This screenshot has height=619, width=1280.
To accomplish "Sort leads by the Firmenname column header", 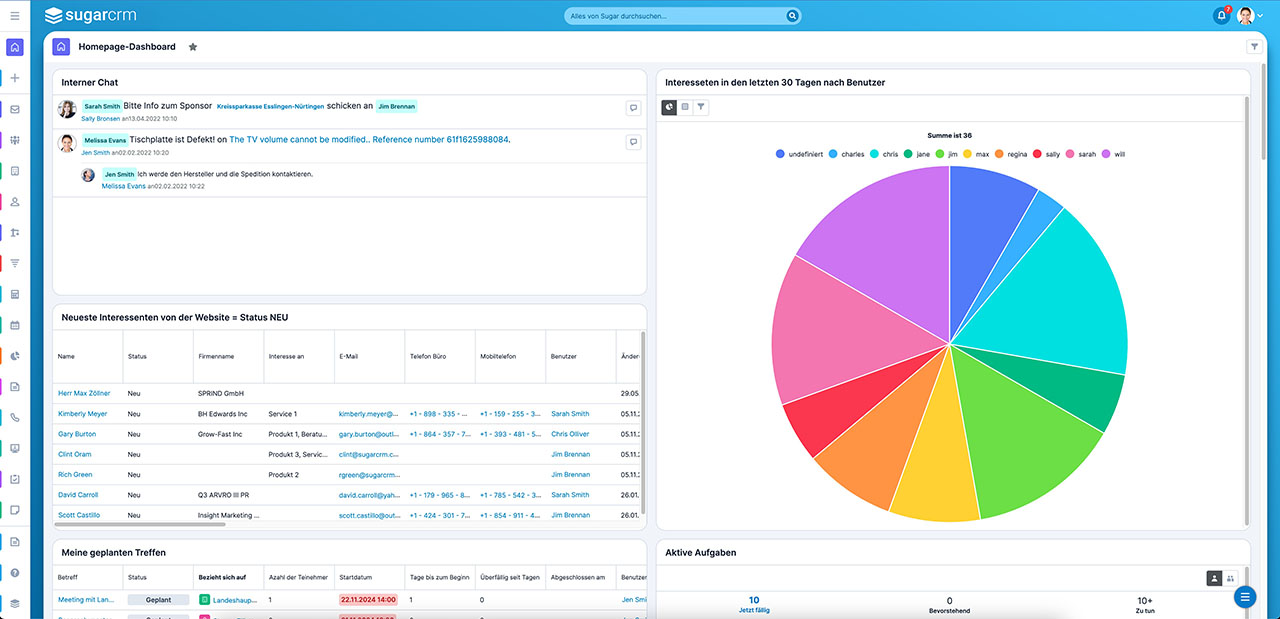I will pyautogui.click(x=215, y=356).
